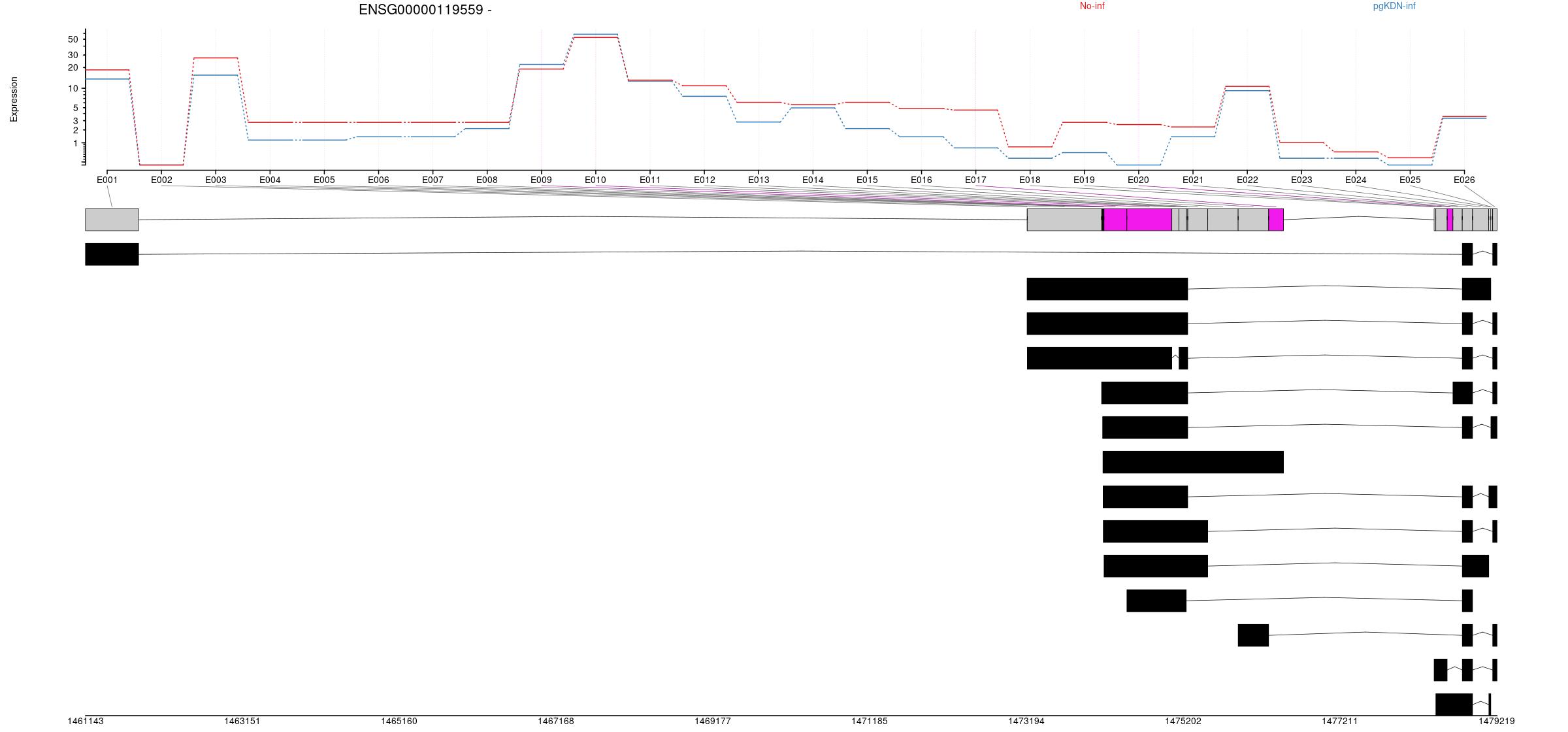Click exon label E006
Viewport: 1568px width, 732px height.
pos(378,180)
